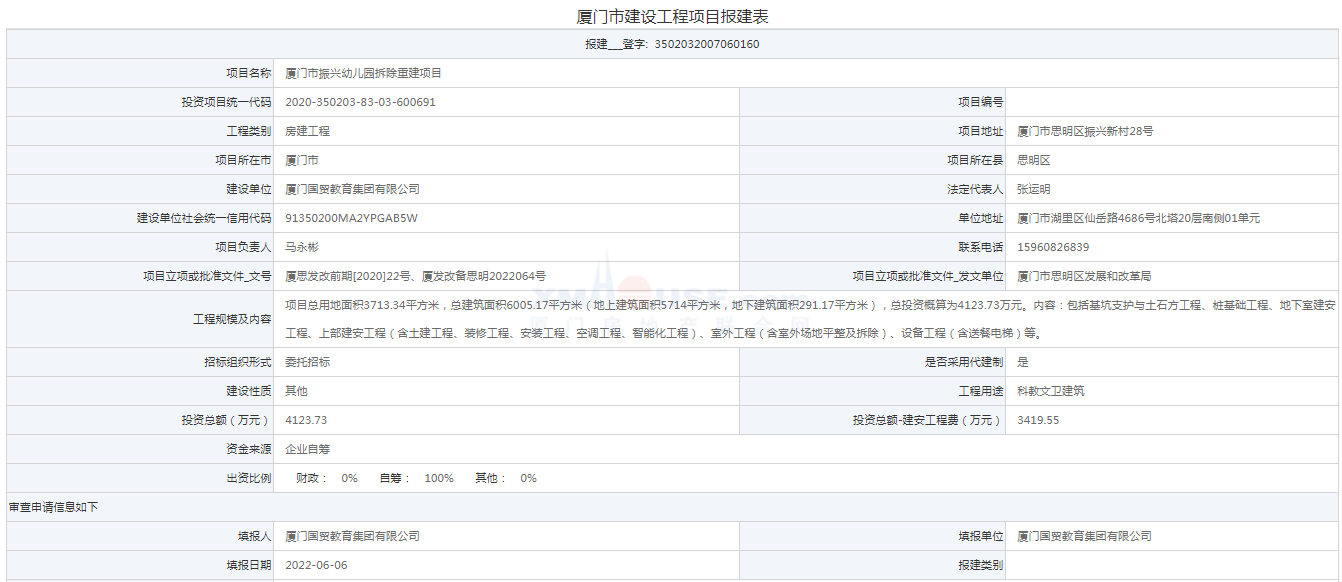Click the 工程用途 value 科教文卫建筑

tap(1050, 391)
